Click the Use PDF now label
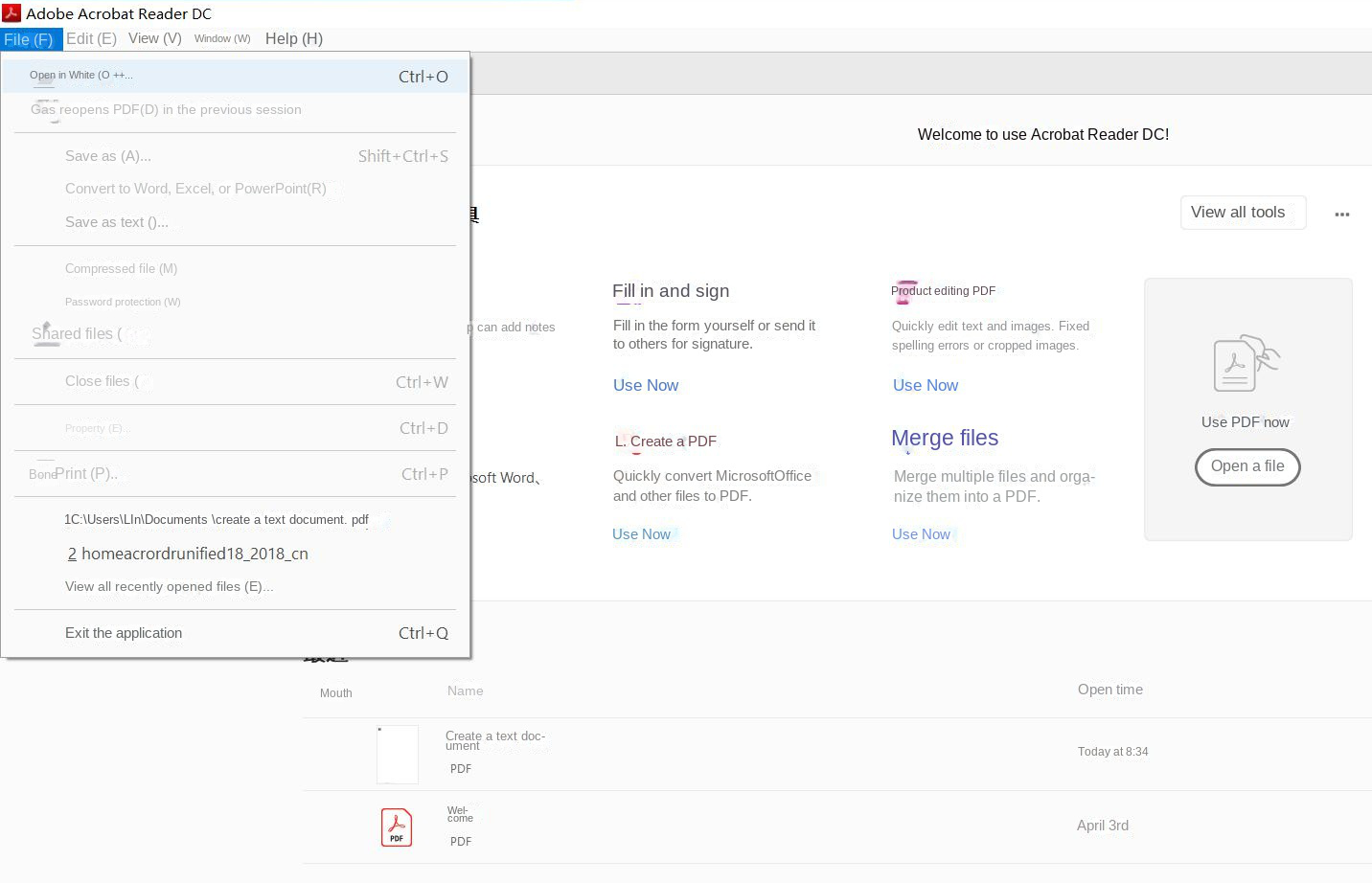1372x883 pixels. coord(1246,422)
